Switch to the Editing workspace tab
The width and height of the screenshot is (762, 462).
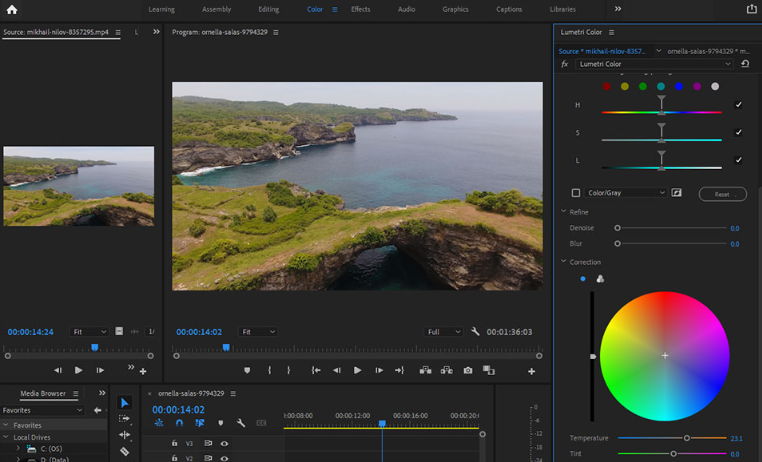click(268, 9)
